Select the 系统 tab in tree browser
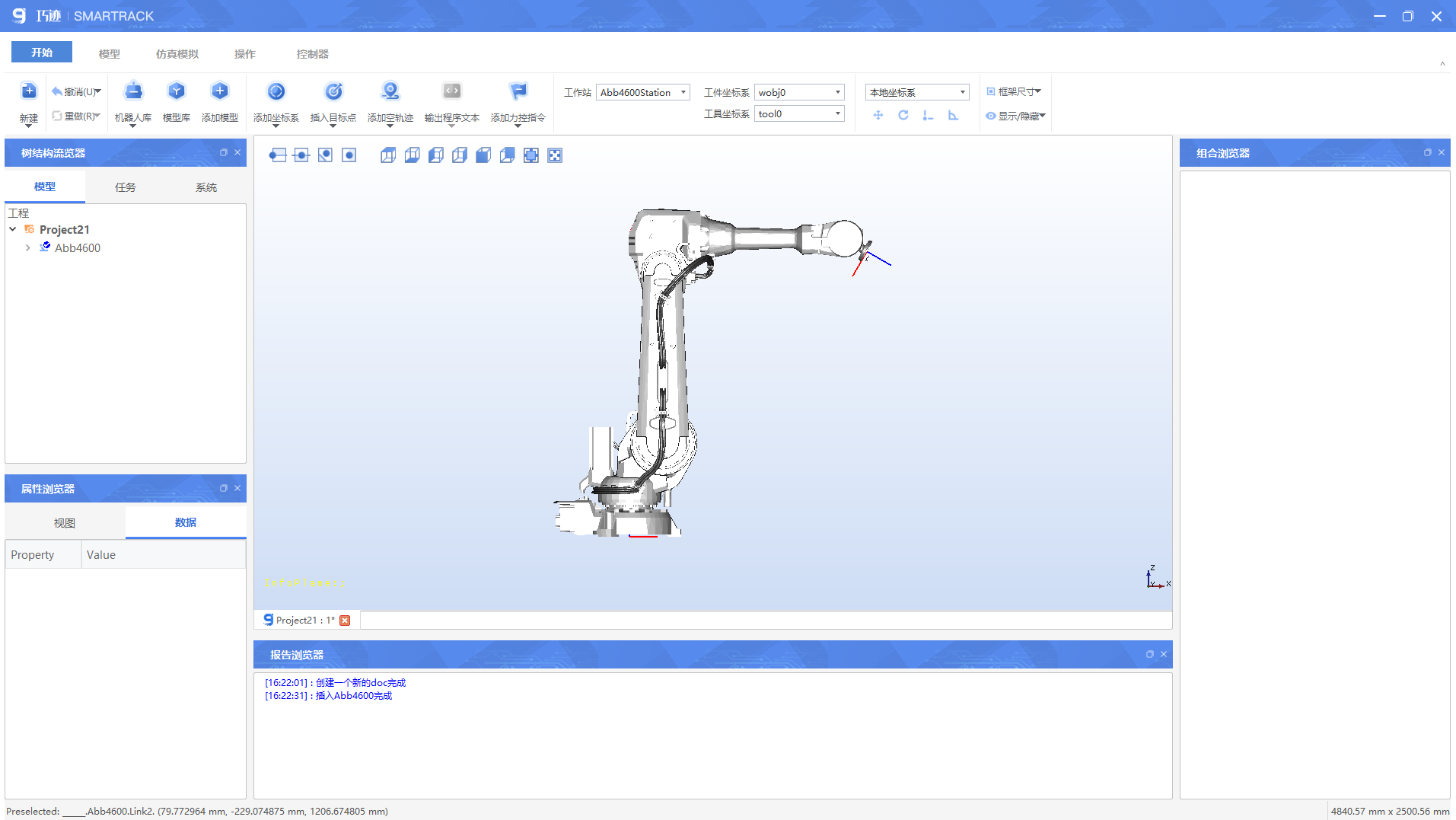The height and width of the screenshot is (820, 1456). click(x=206, y=187)
